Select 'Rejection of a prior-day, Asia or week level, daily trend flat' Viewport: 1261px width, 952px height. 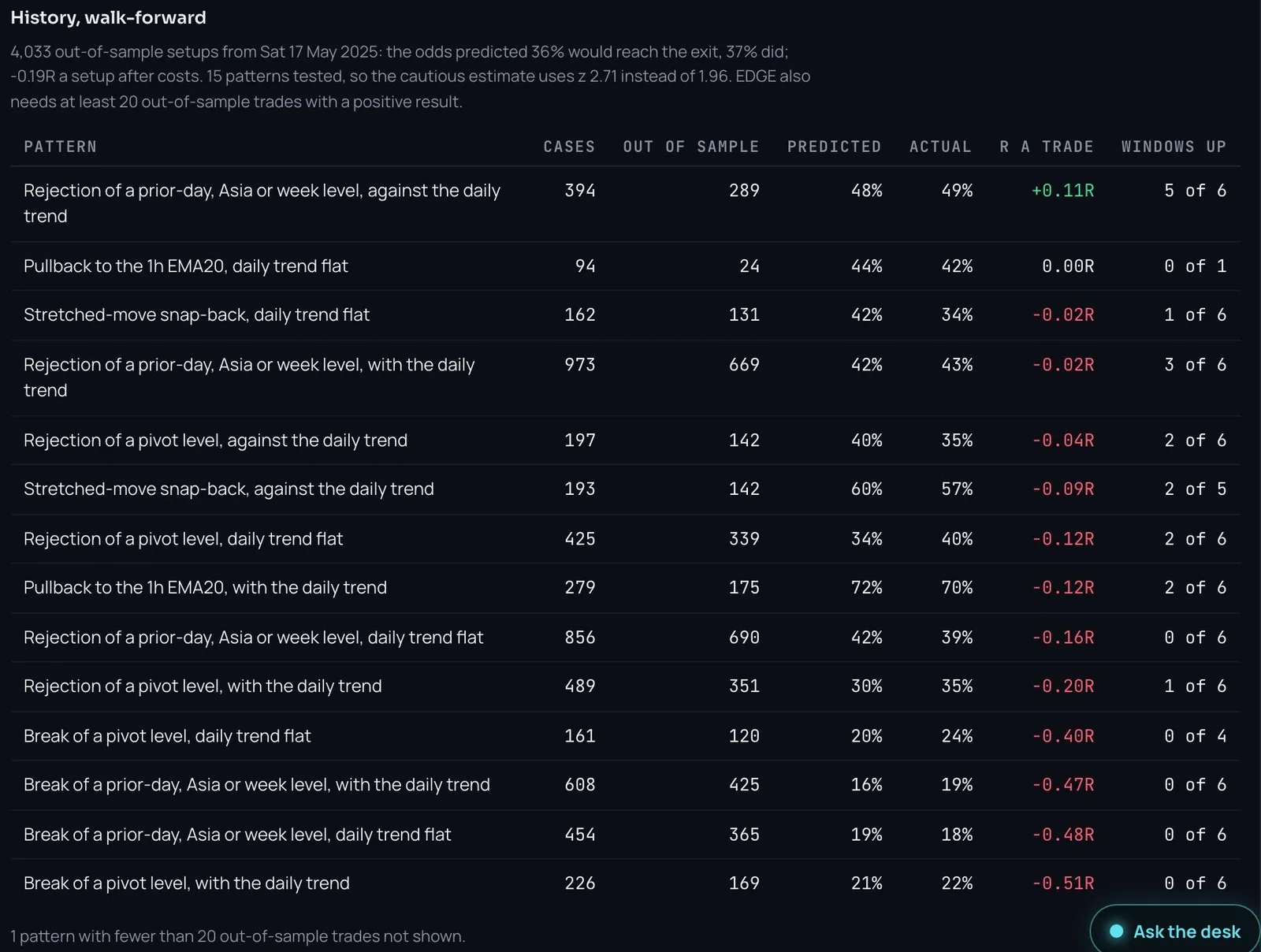[x=253, y=638]
